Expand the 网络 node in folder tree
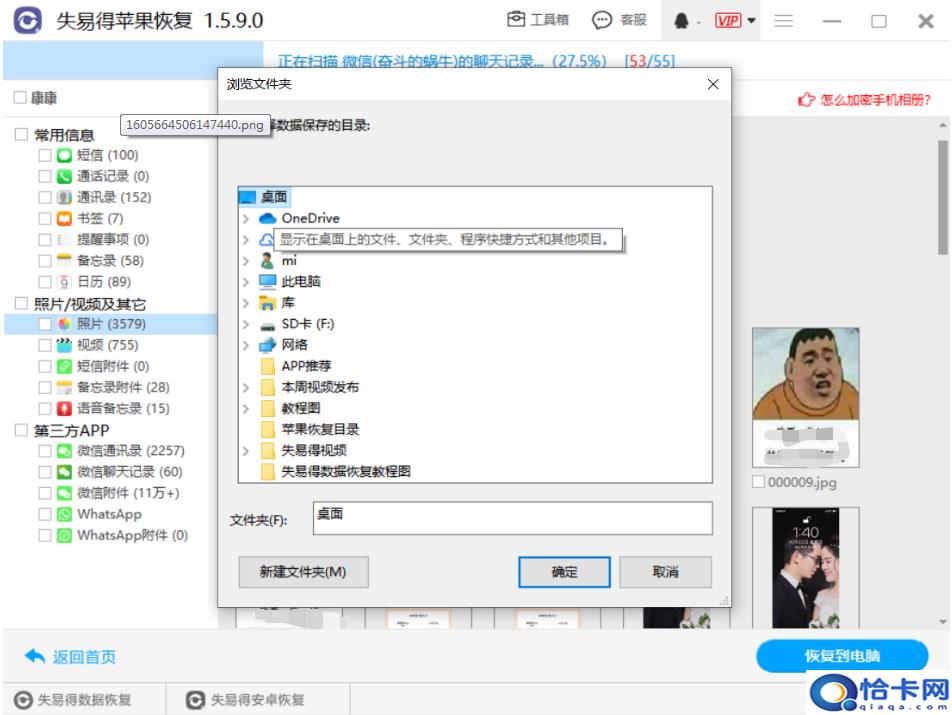 (x=246, y=345)
